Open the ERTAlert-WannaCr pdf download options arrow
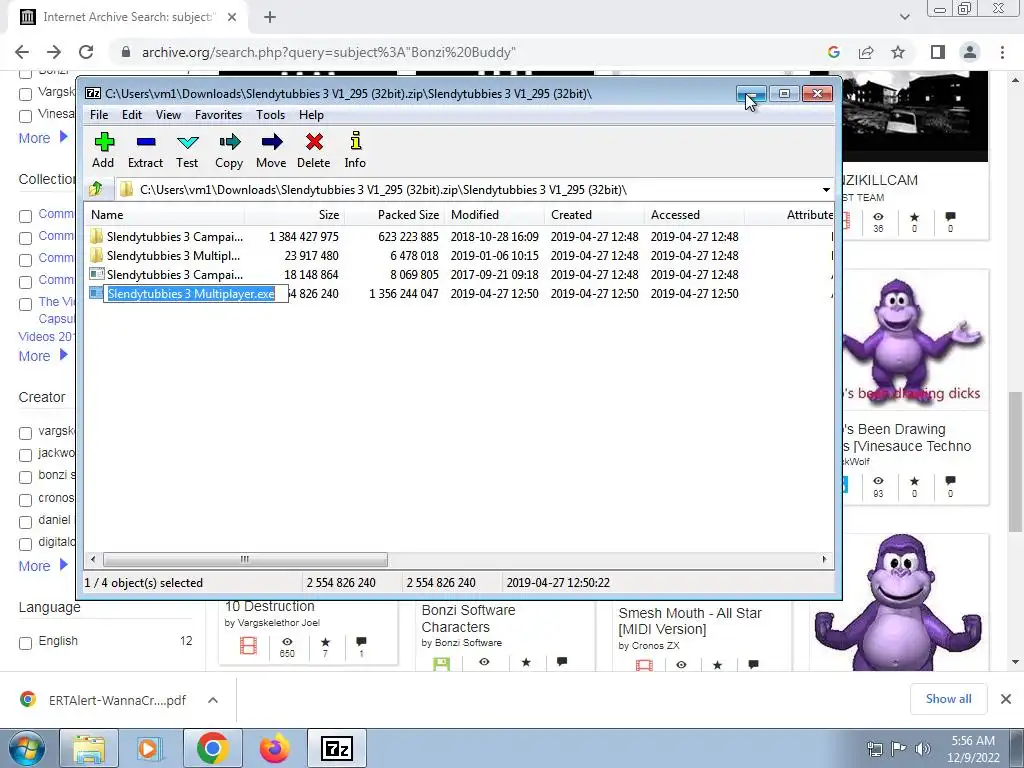This screenshot has width=1024, height=768. tap(212, 700)
